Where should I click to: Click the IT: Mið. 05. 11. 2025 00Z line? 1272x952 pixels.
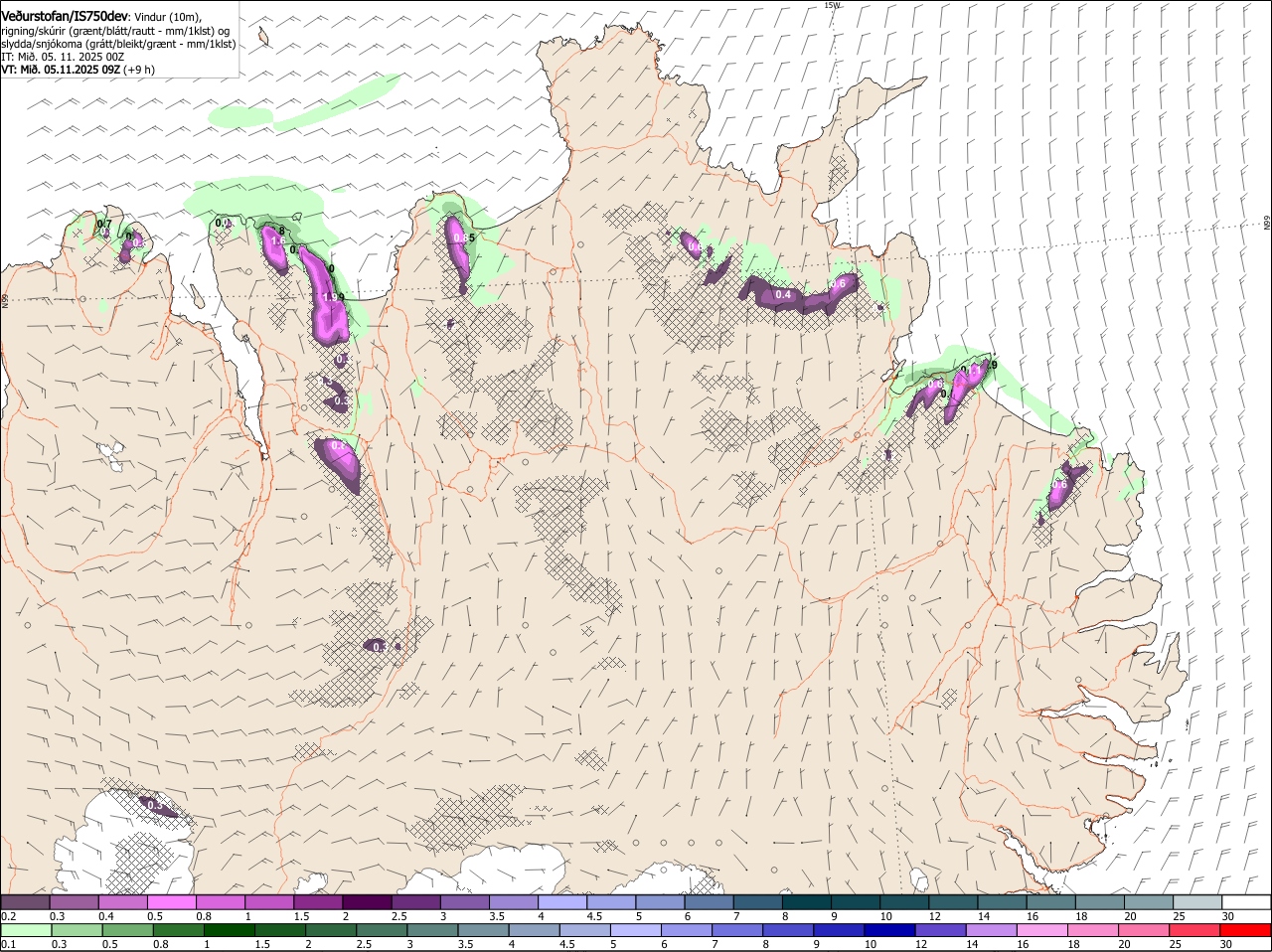[63, 57]
